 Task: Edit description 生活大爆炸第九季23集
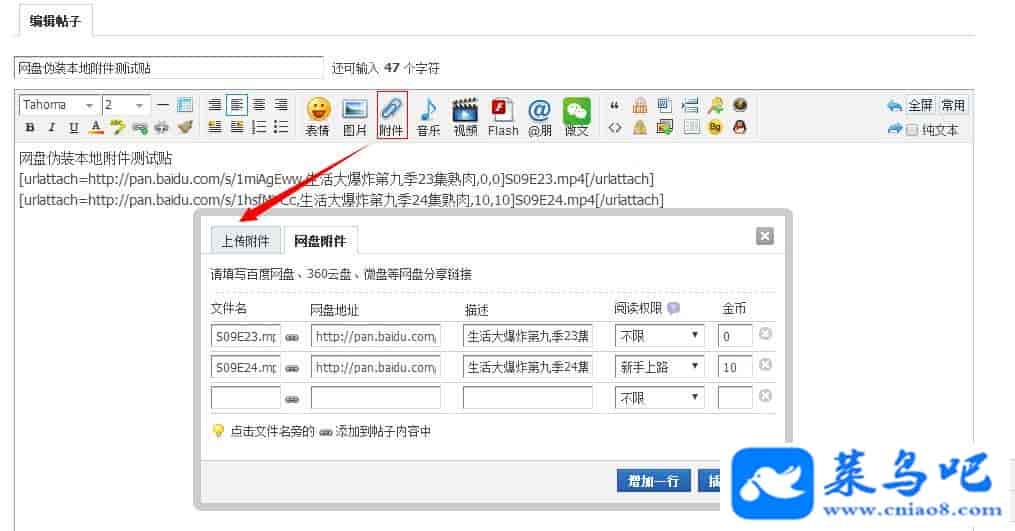pyautogui.click(x=528, y=336)
